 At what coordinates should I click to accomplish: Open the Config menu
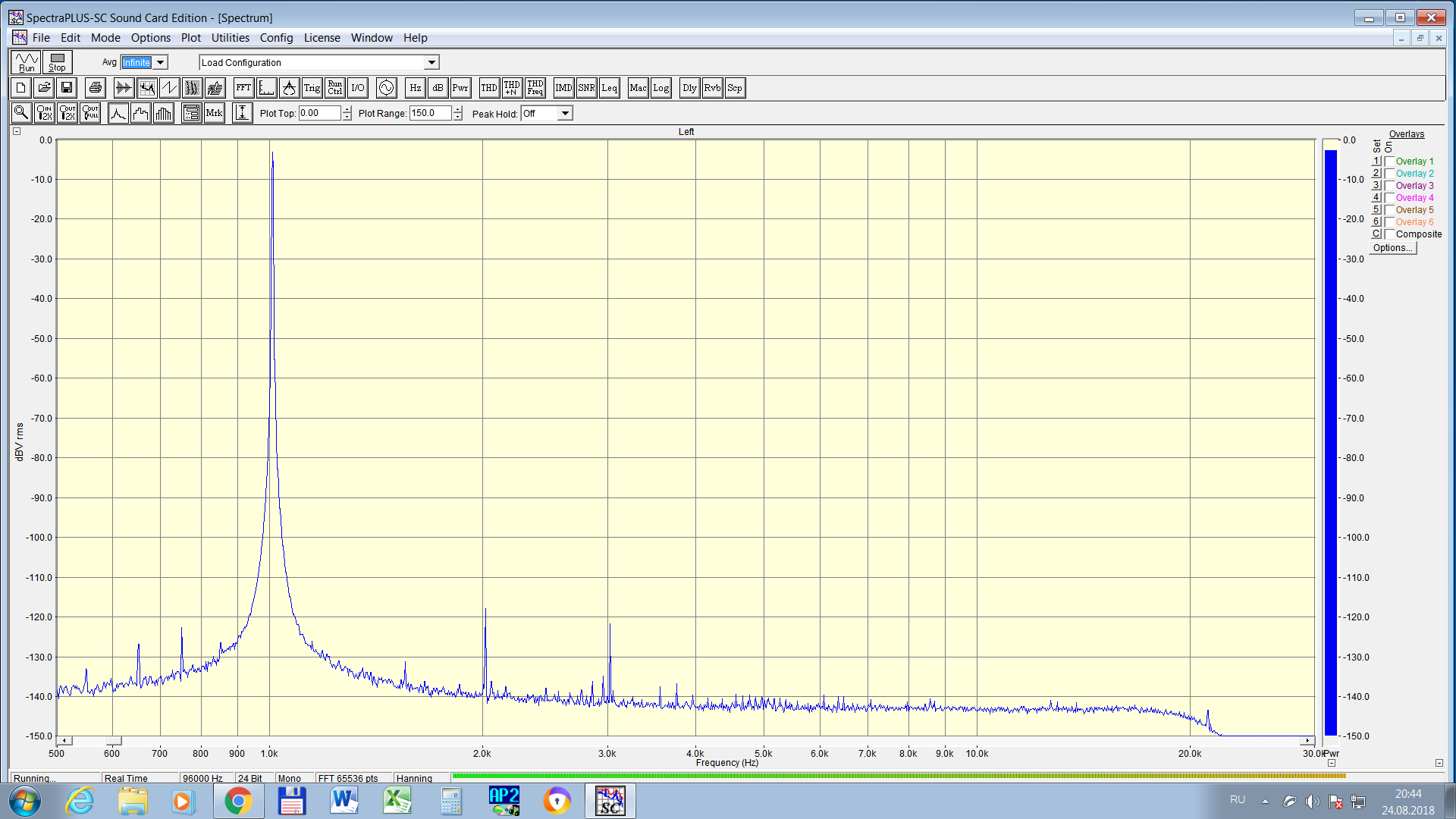[276, 38]
